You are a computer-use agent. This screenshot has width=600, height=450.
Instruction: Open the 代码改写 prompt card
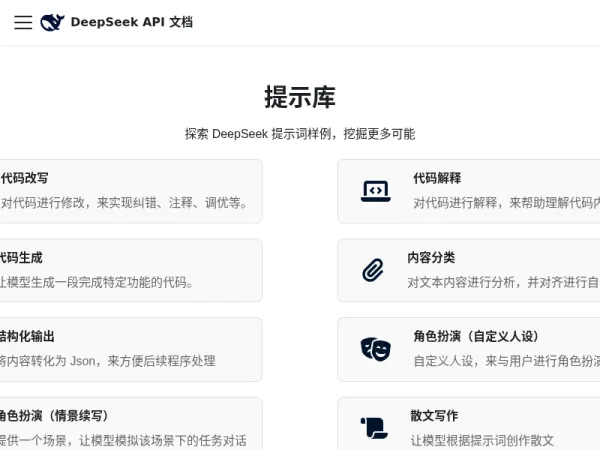tap(130, 191)
